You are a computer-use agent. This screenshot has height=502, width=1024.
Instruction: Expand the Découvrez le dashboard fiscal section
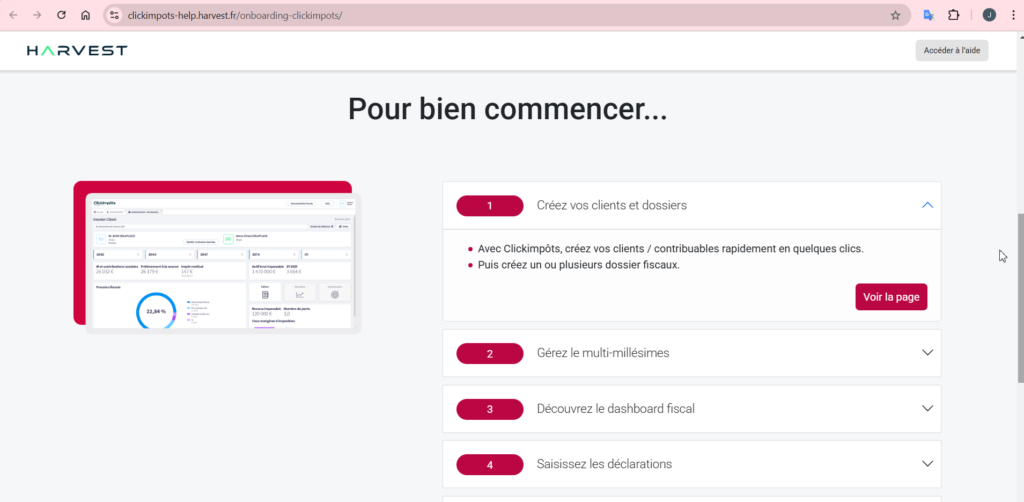(x=927, y=409)
